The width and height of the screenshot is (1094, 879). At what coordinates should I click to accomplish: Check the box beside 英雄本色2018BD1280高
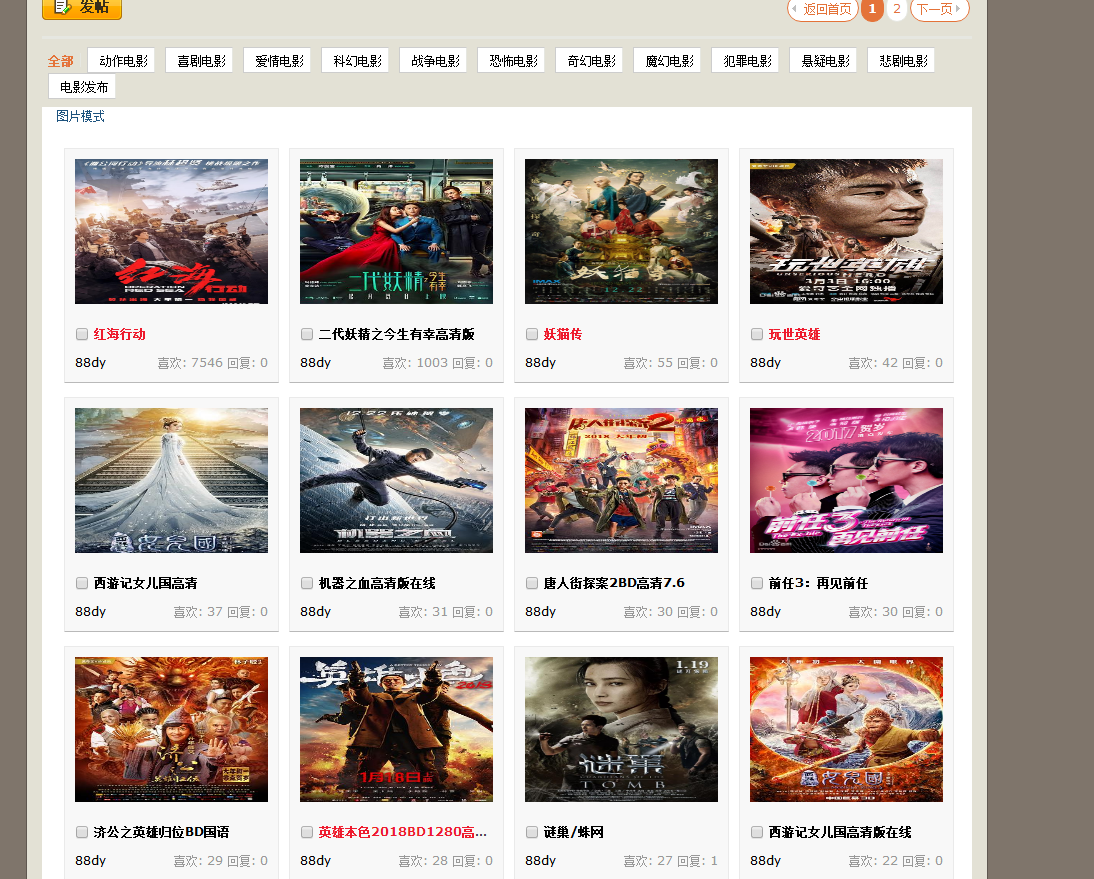coord(306,832)
